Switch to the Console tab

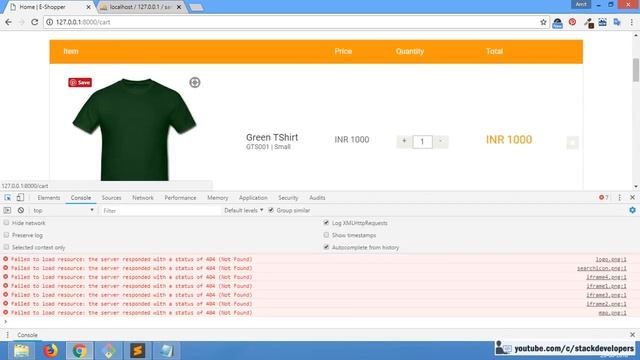coord(81,198)
